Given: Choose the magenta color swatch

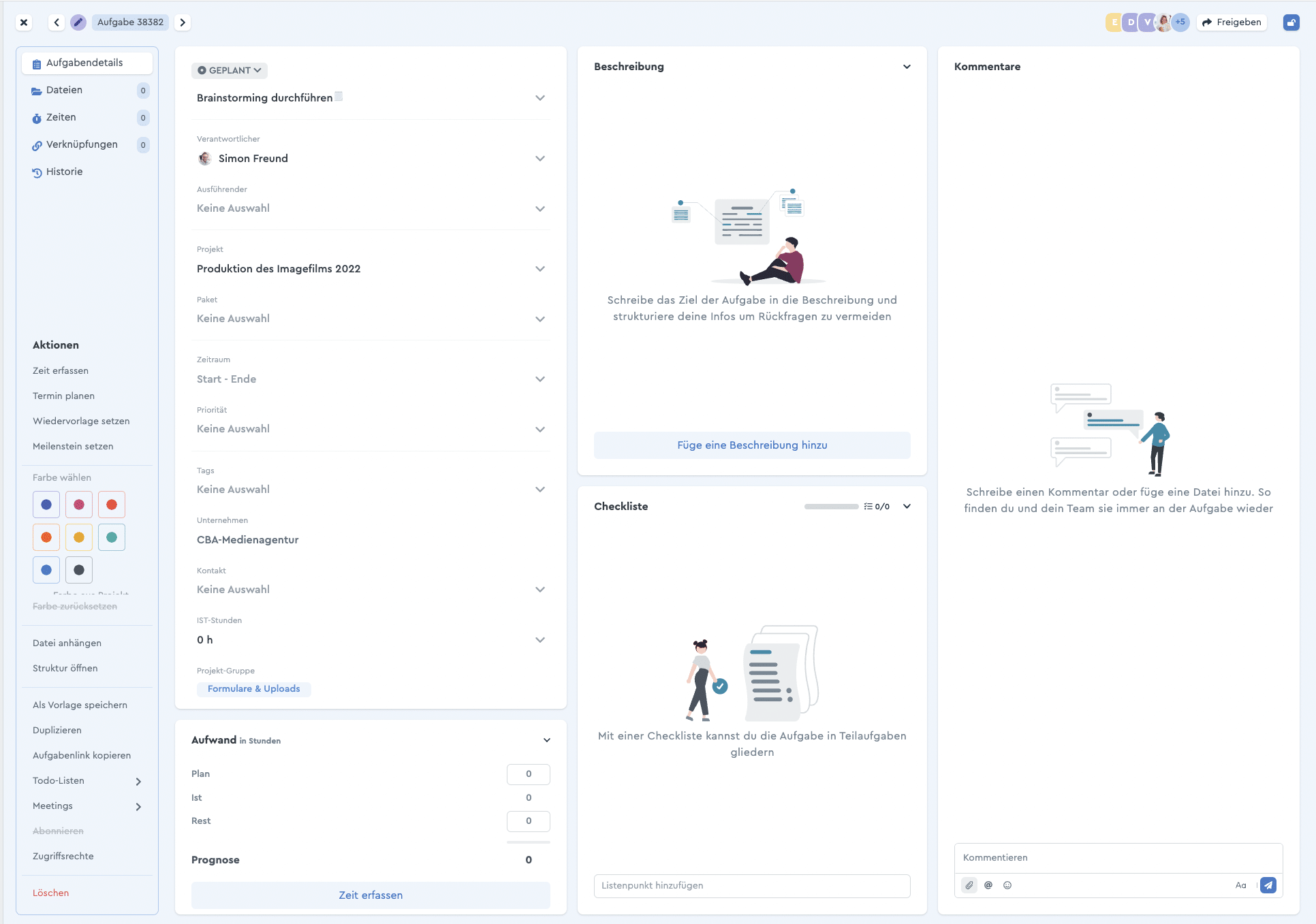Looking at the screenshot, I should [x=79, y=505].
